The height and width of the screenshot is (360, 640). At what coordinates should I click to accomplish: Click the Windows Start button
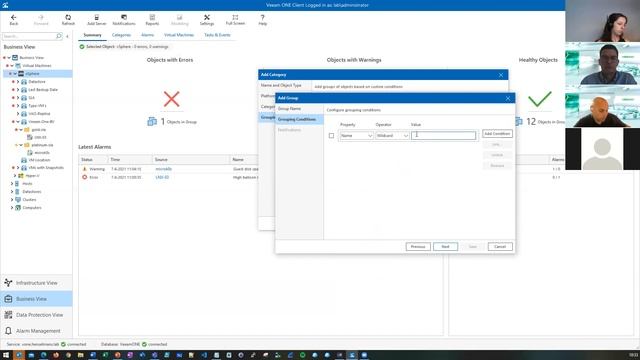tap(6, 355)
